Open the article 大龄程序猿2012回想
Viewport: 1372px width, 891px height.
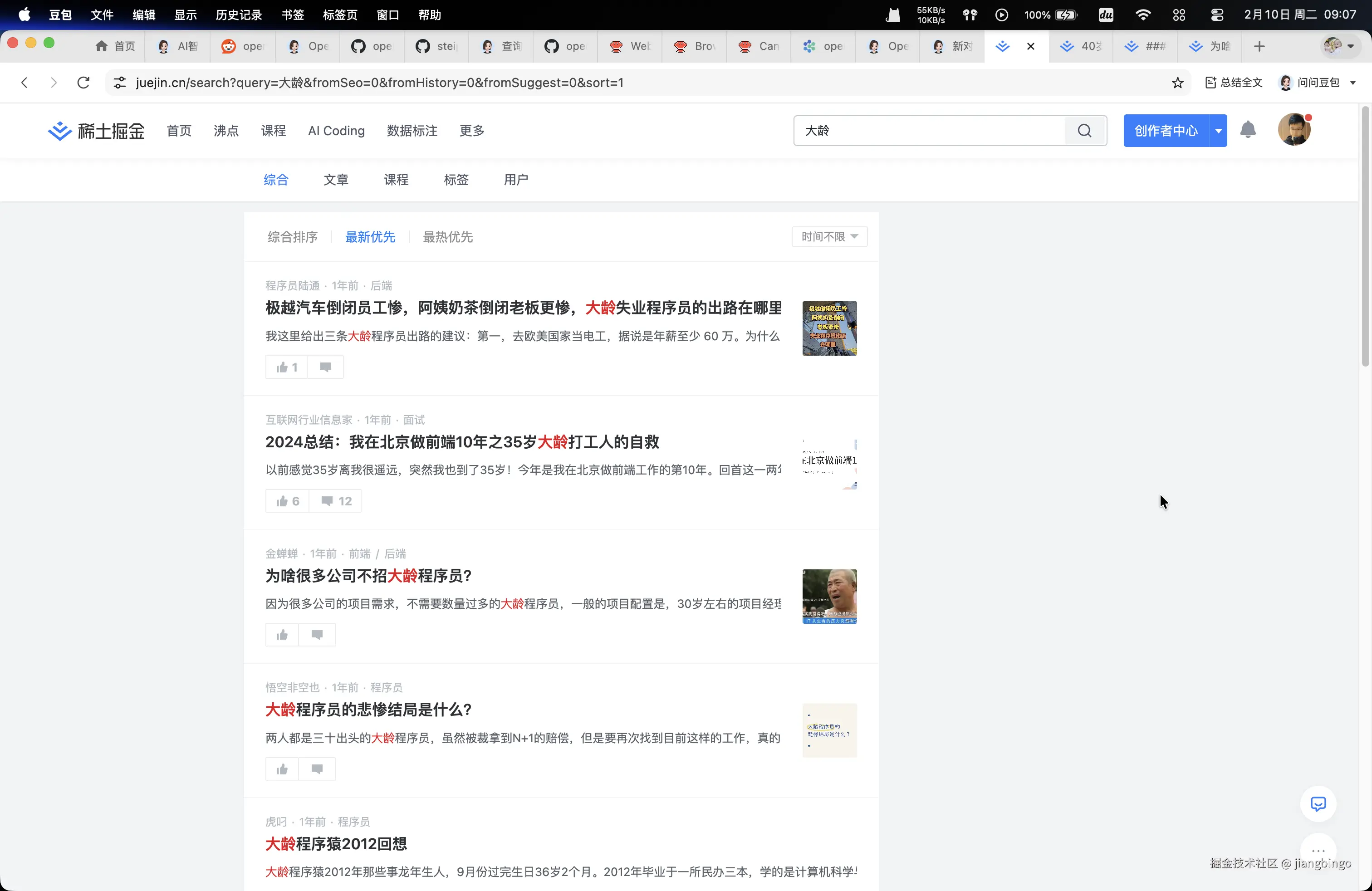336,843
